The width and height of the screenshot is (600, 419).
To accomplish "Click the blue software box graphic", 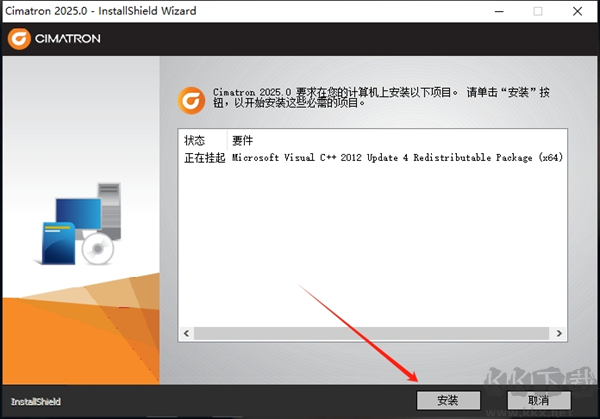I will (59, 243).
